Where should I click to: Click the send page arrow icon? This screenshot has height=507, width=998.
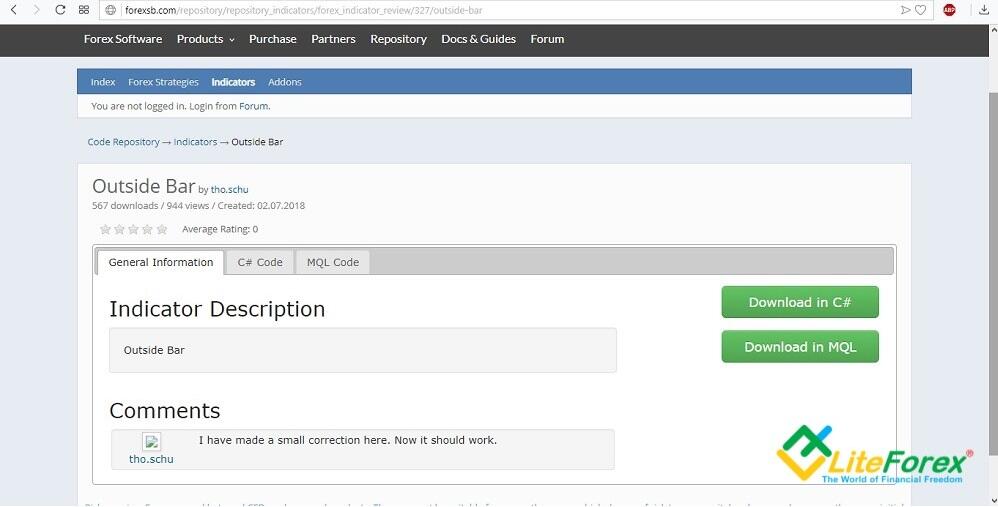coord(905,10)
